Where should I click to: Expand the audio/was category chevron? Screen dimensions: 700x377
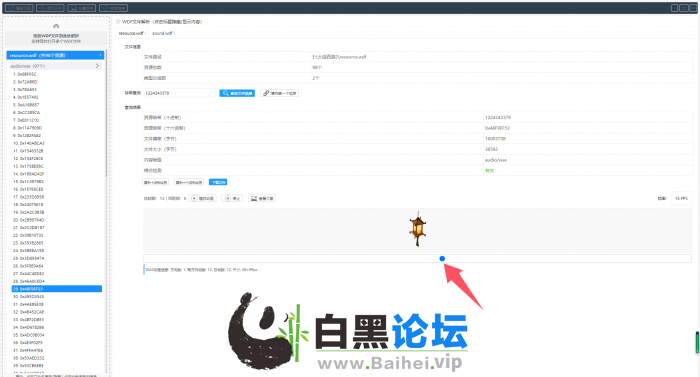coord(97,66)
